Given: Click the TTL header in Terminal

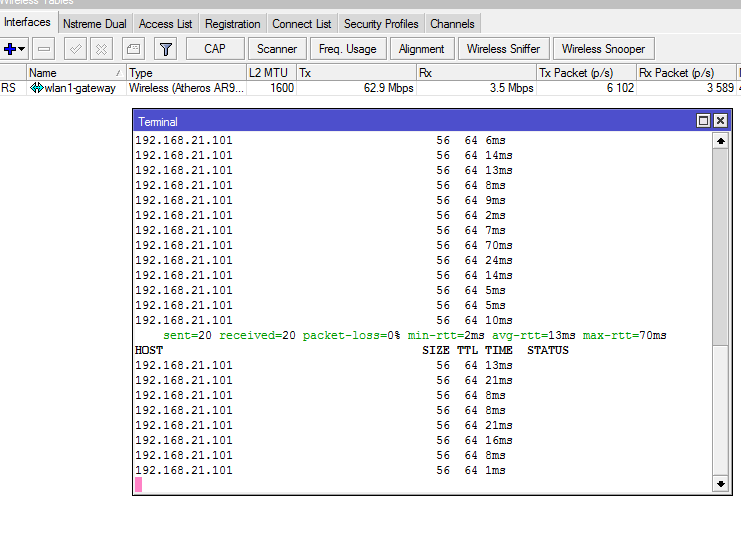Looking at the screenshot, I should (467, 350).
